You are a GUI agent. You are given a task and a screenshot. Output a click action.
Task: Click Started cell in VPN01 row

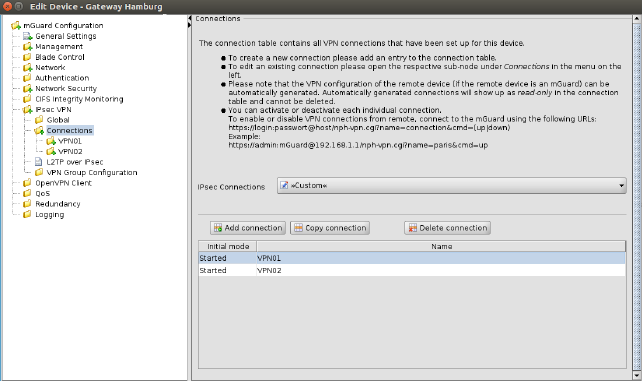(x=228, y=258)
